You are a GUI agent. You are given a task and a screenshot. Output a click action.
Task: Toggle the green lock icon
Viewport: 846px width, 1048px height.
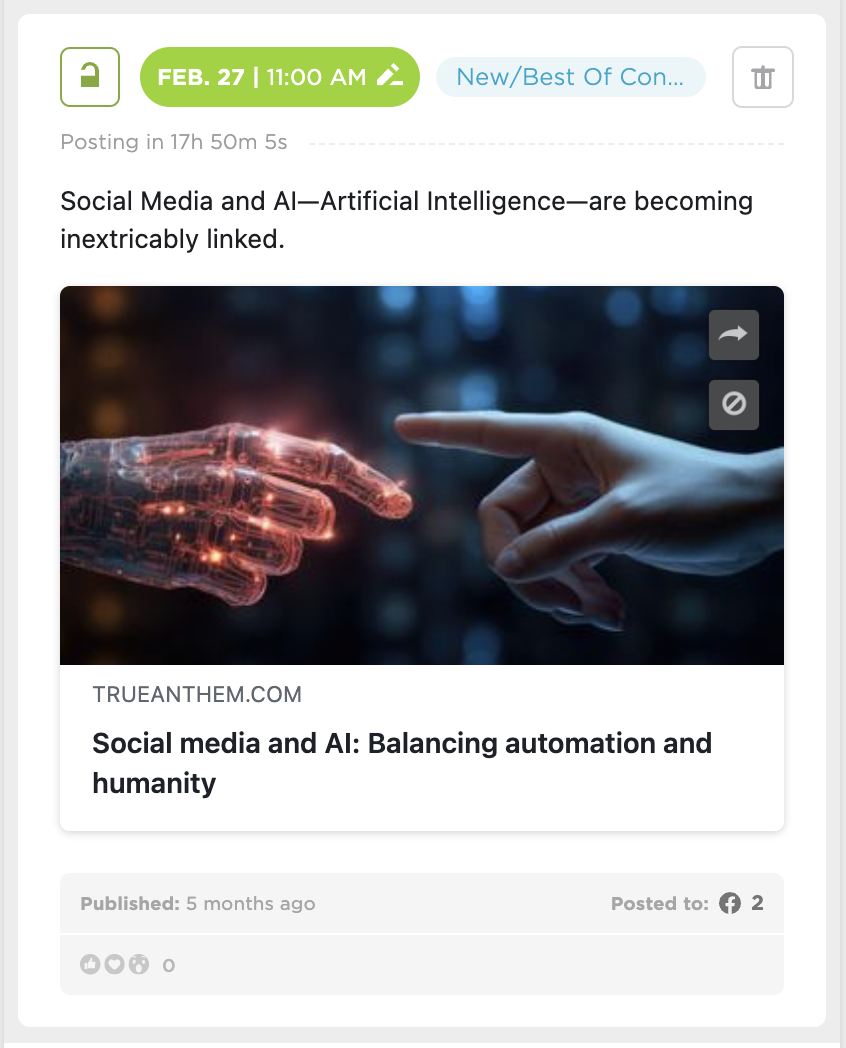[x=90, y=77]
